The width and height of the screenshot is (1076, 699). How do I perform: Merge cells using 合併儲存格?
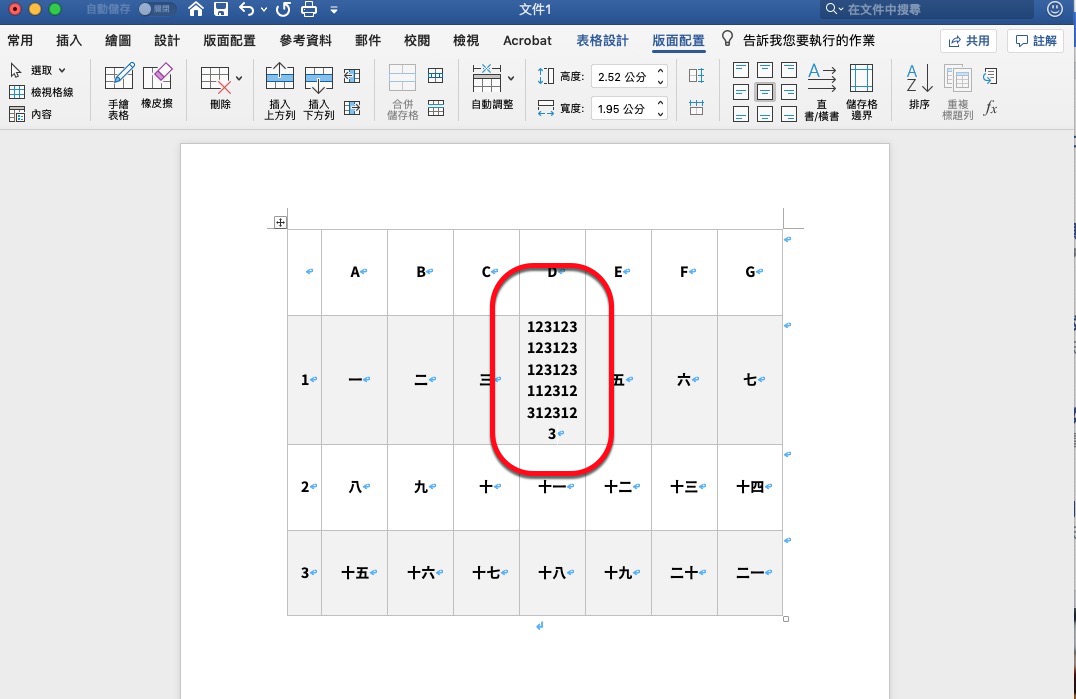(x=401, y=89)
